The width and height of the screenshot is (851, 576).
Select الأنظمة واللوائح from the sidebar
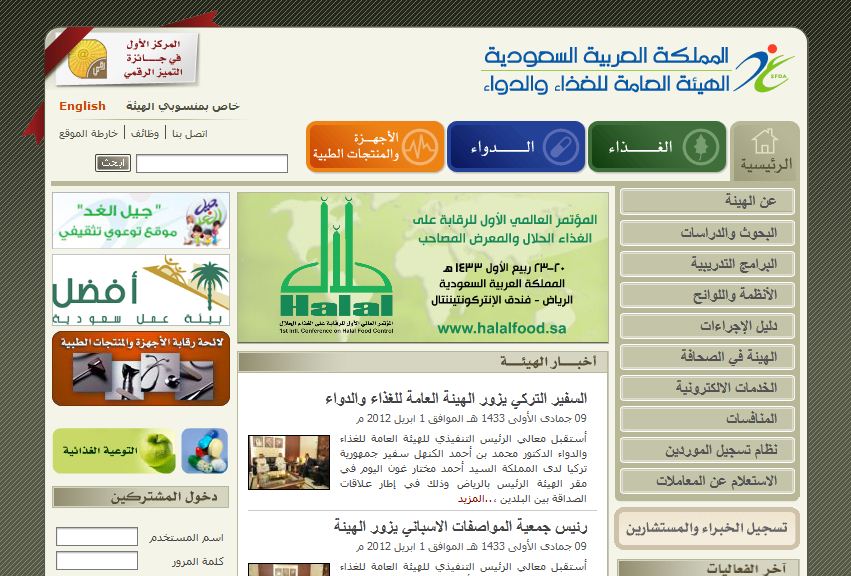click(x=707, y=295)
